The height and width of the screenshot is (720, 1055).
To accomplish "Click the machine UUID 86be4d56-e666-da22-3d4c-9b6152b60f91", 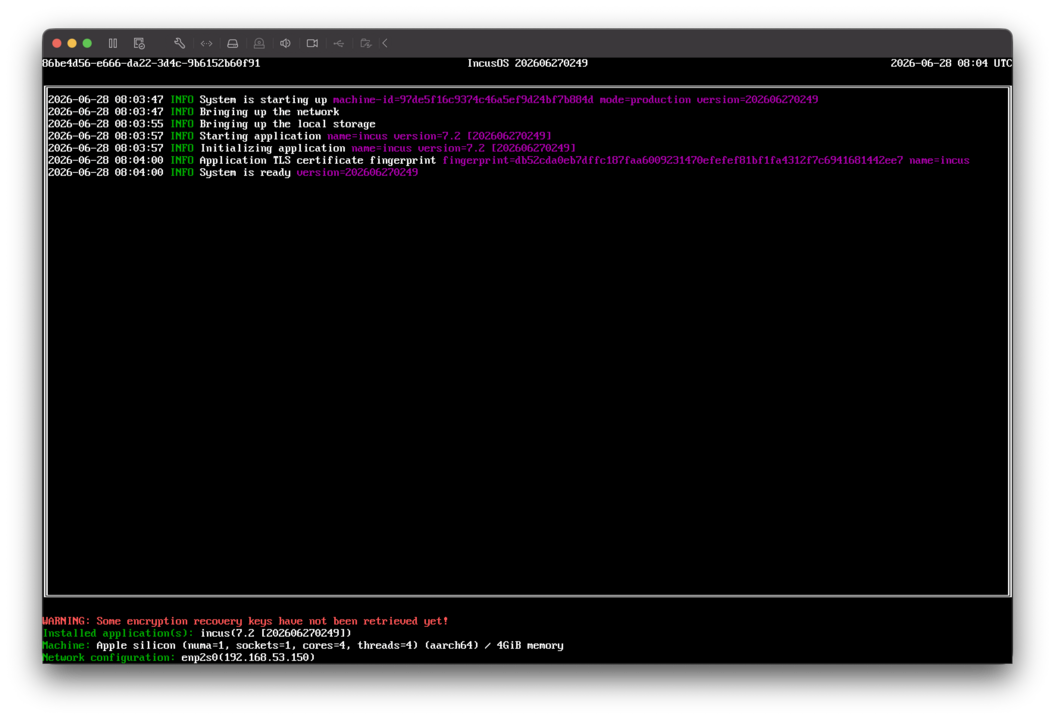I will [151, 63].
